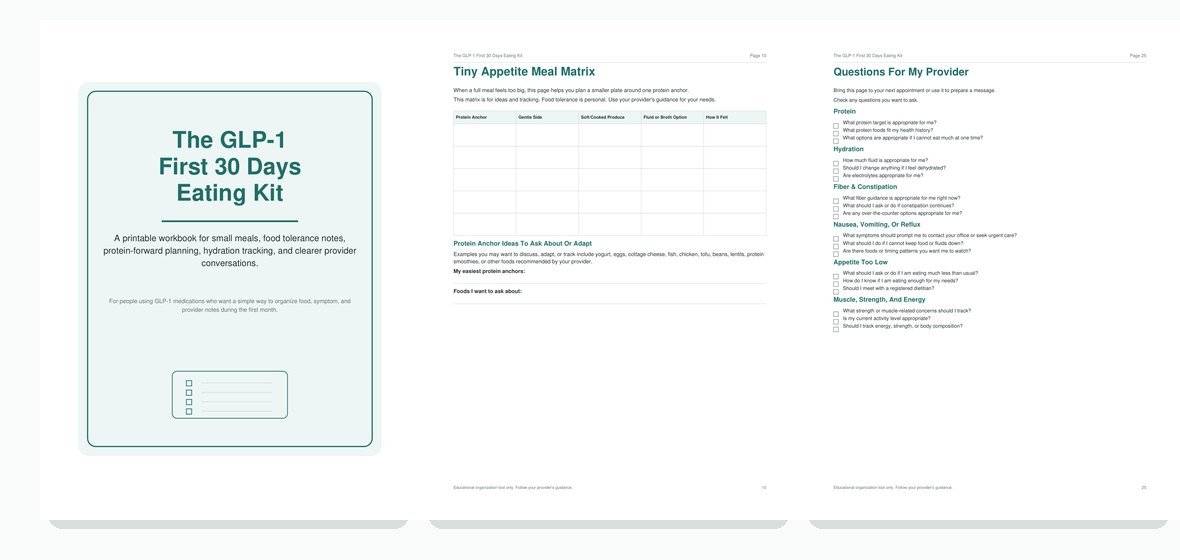Click the 'Gentle Side' column header
Viewport: 1180px width, 560px height.
tap(547, 117)
